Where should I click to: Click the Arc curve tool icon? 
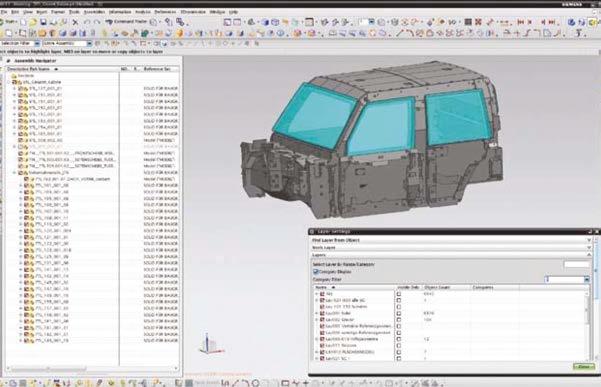(410, 33)
